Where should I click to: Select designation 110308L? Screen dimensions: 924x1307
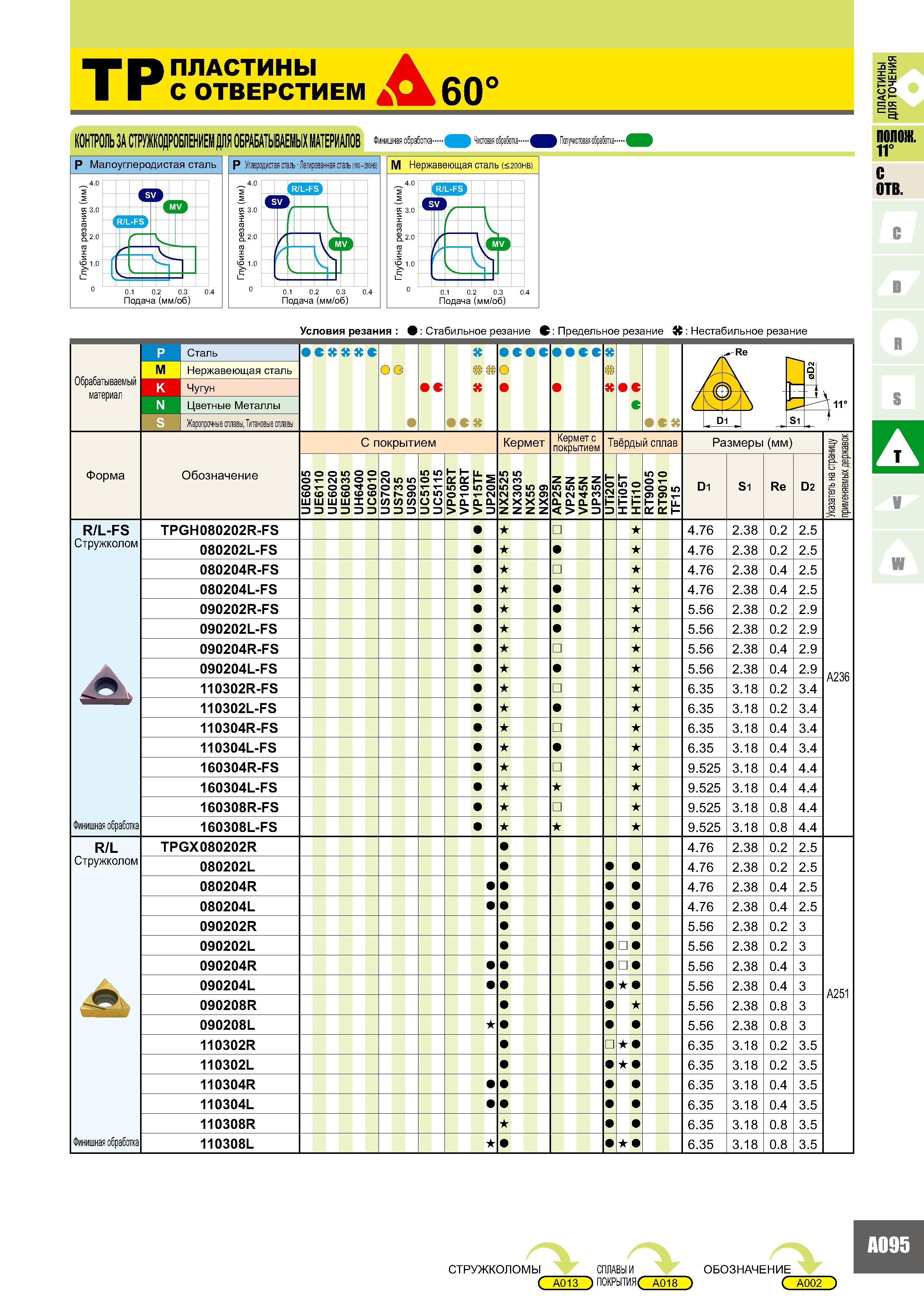227,1144
